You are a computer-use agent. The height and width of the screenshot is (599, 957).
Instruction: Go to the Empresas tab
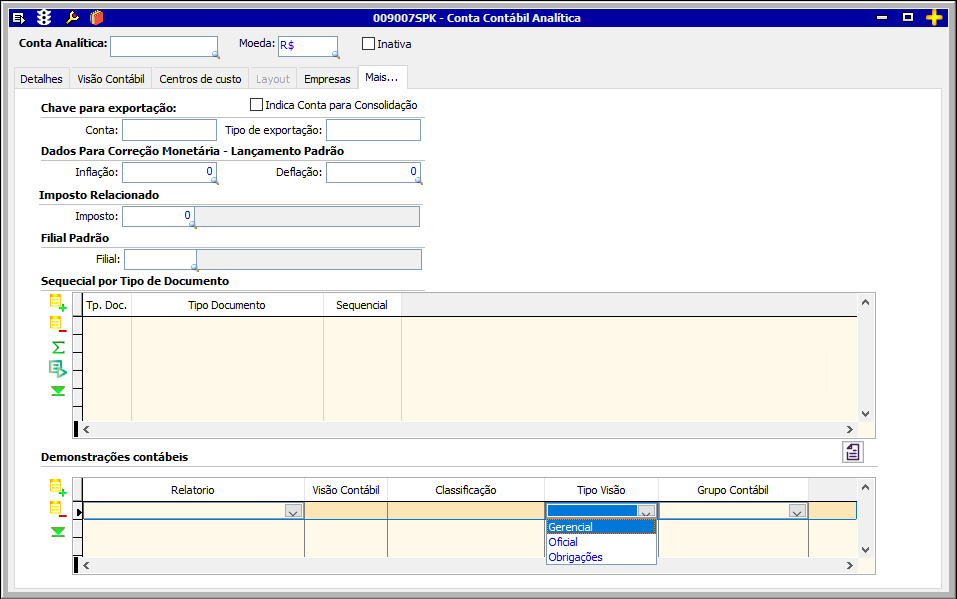coord(327,79)
